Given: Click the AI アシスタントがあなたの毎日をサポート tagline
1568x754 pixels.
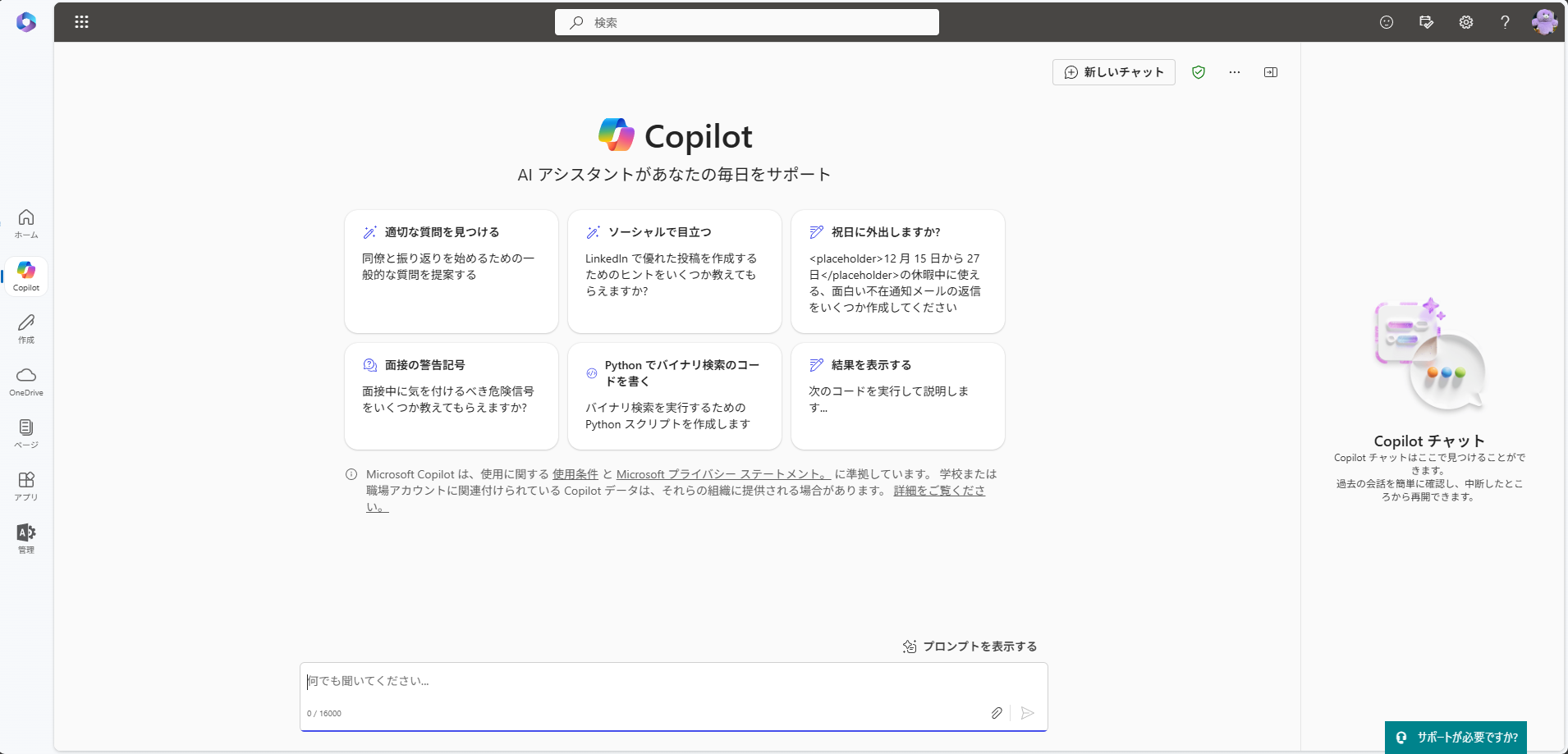Looking at the screenshot, I should pos(674,175).
